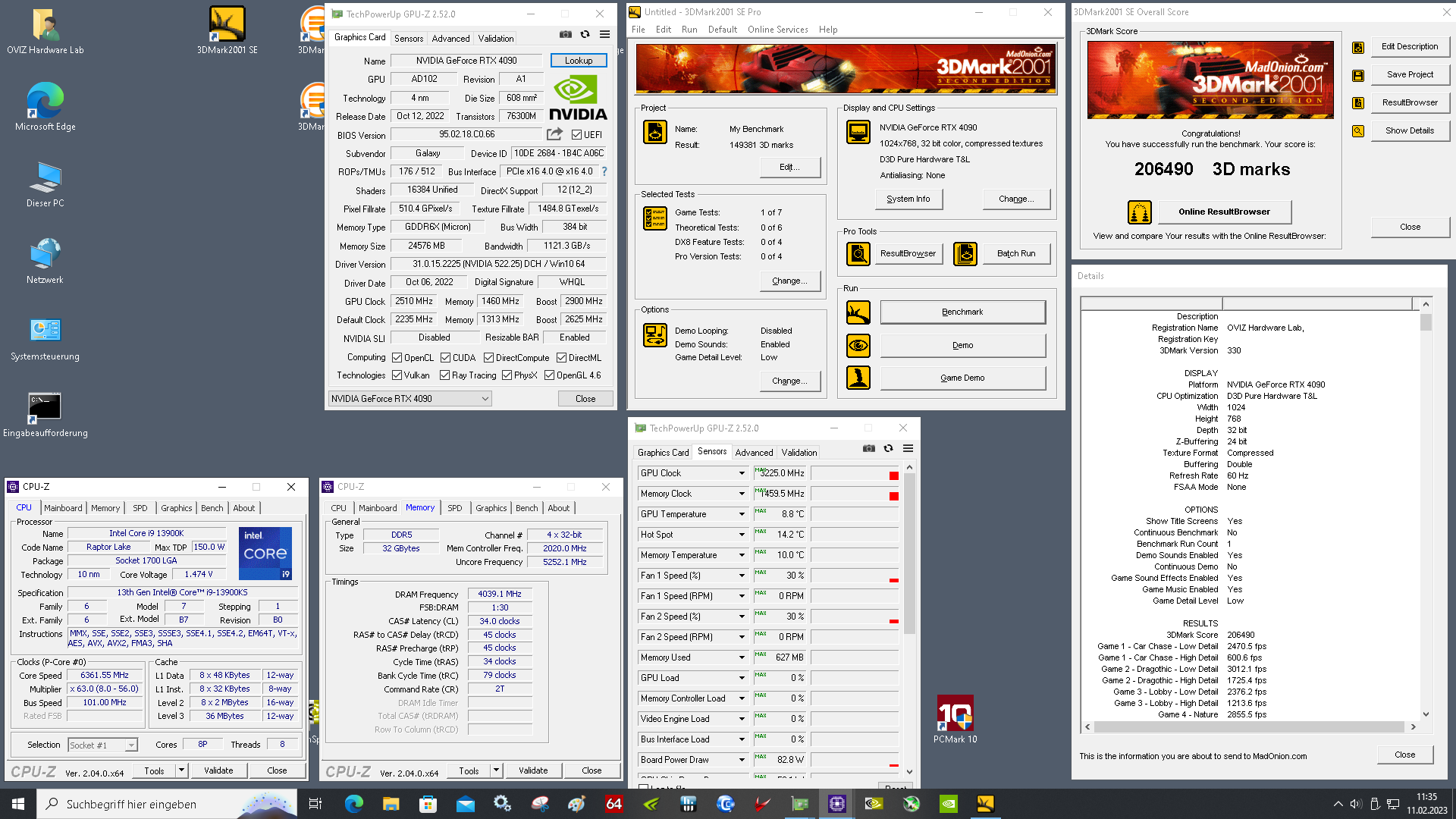Viewport: 1456px width, 819px height.
Task: Click ResultBrowser magnifier icon in Pro Tools
Action: click(858, 254)
